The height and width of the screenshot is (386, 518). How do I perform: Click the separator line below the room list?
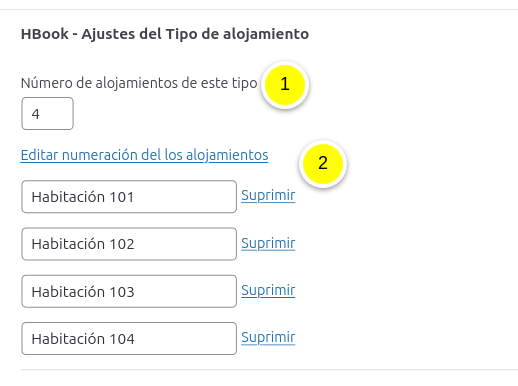(x=269, y=369)
